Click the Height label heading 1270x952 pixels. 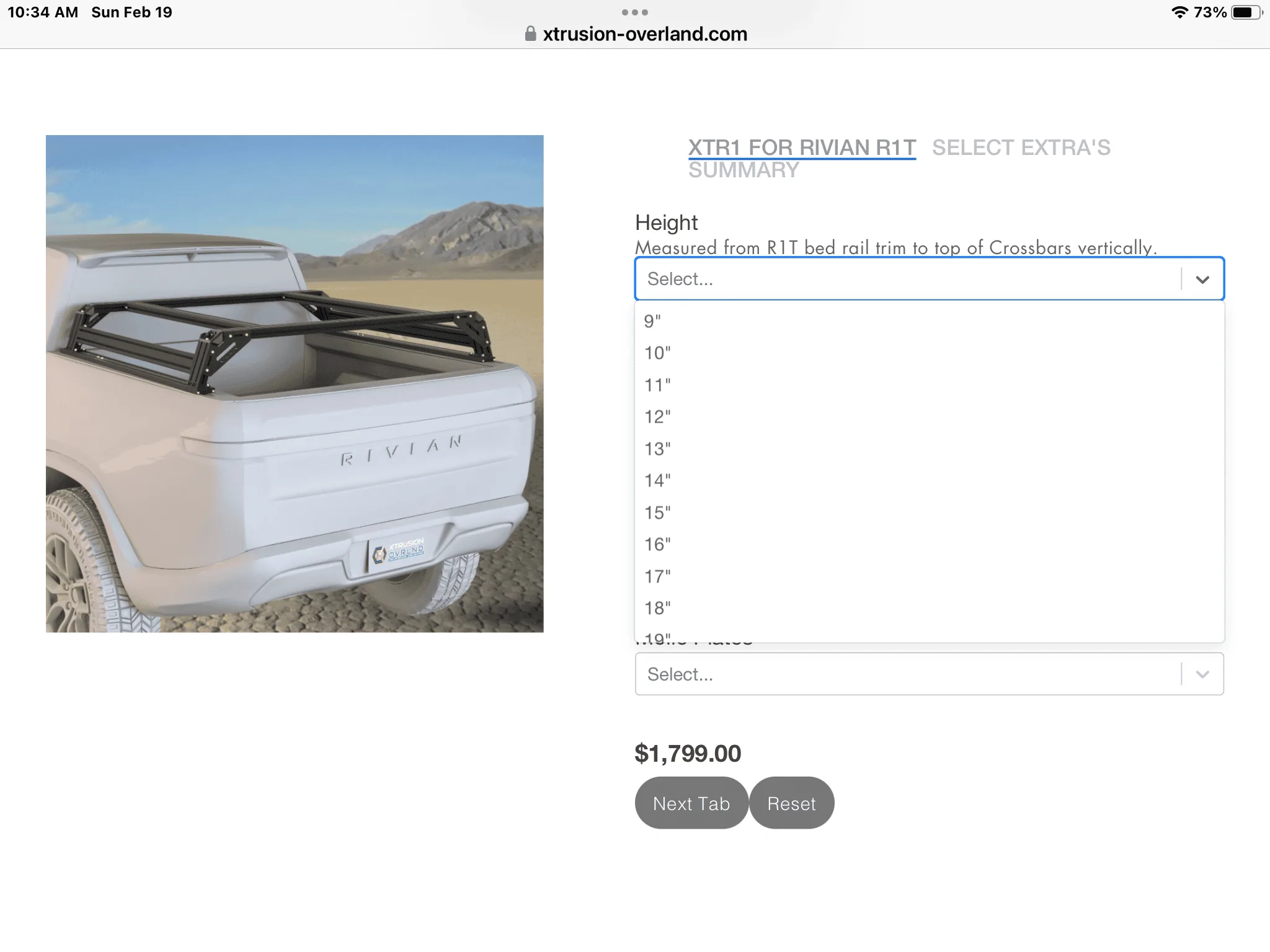tap(666, 223)
